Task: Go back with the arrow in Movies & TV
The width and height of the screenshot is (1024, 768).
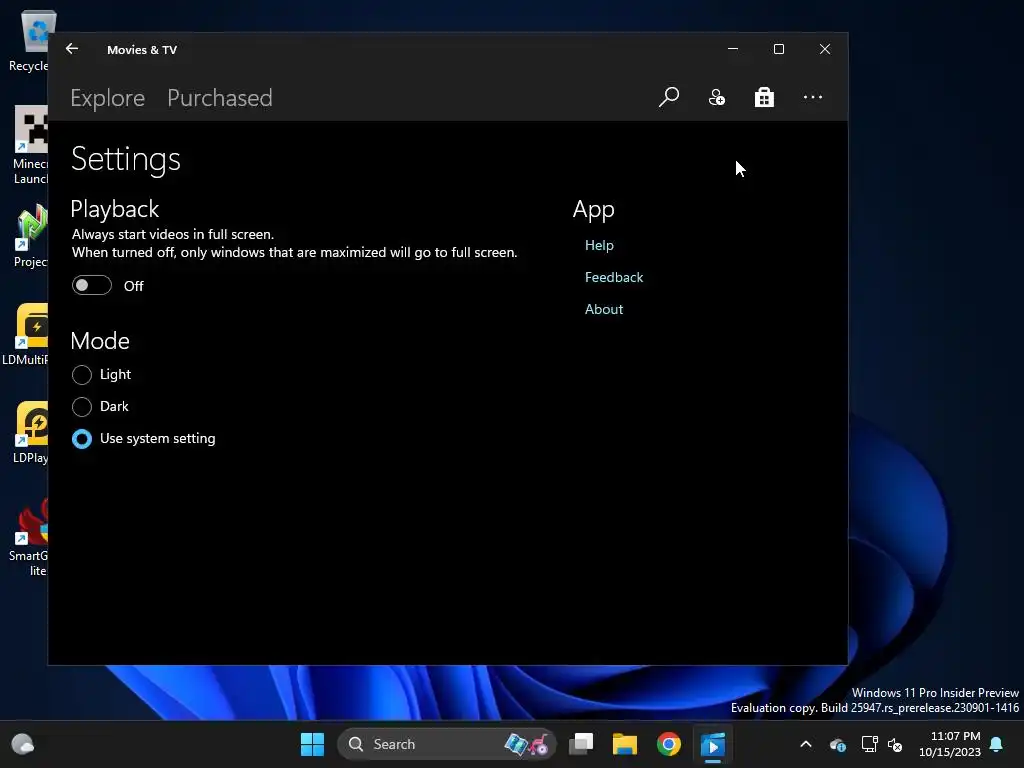Action: (72, 49)
